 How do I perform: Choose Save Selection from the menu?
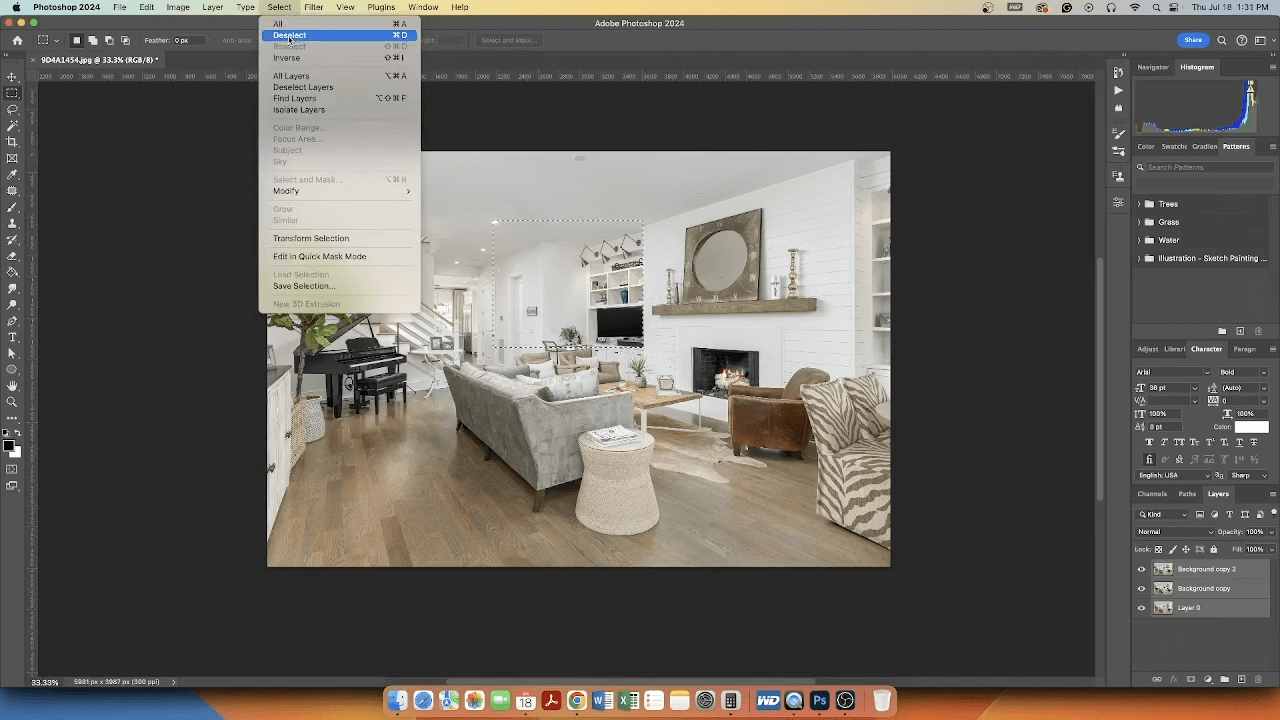pyautogui.click(x=303, y=286)
